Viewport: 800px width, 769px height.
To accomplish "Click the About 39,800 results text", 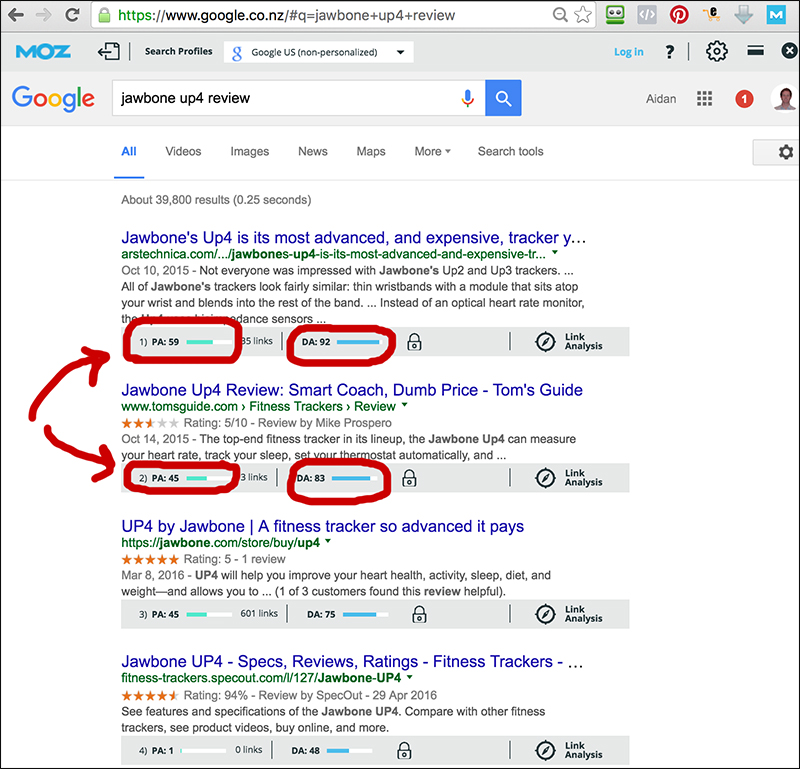I will (216, 200).
